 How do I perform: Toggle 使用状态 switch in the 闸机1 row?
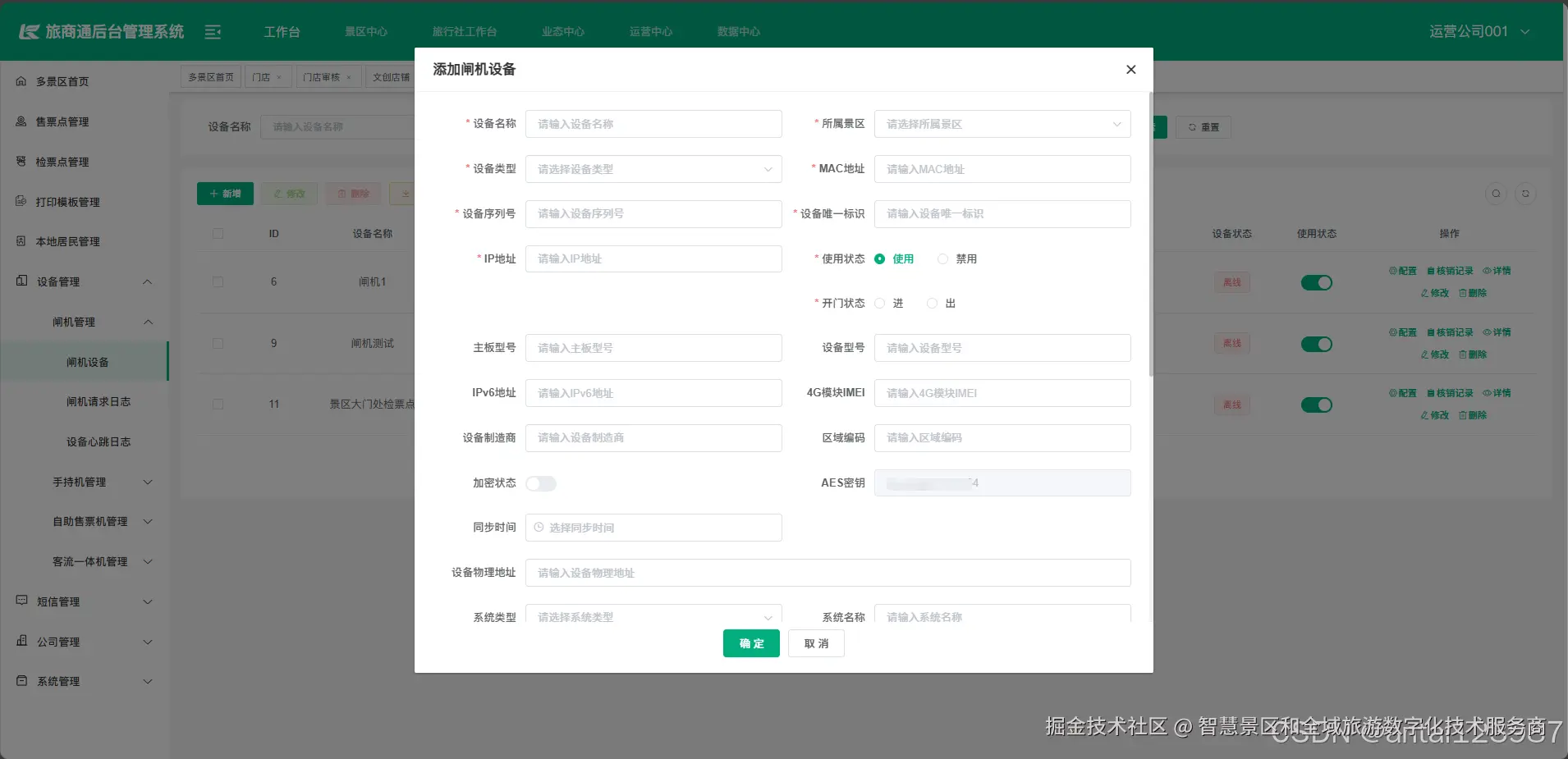[1317, 282]
